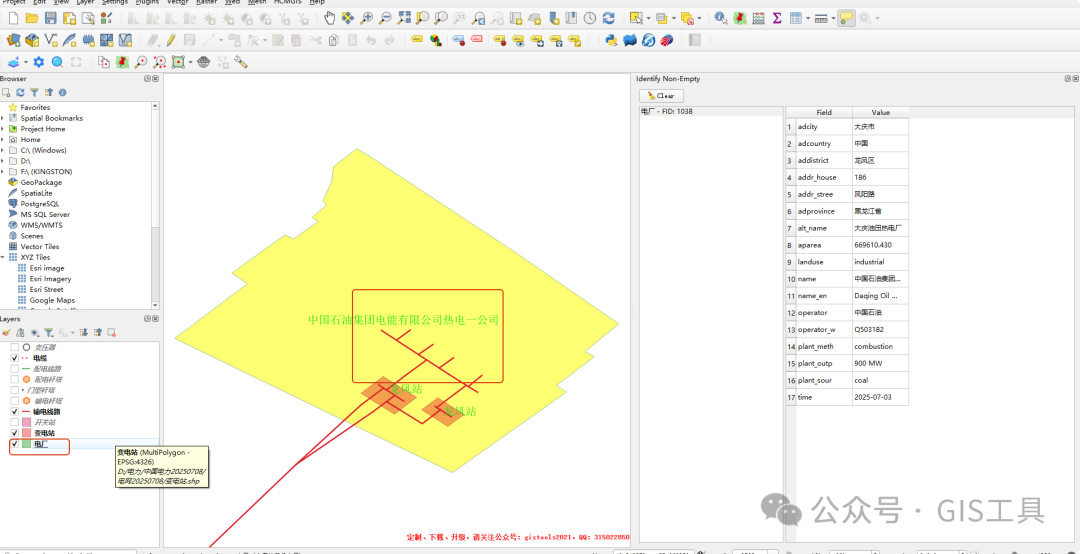Uncheck the 电缆 layer checkbox
The height and width of the screenshot is (554, 1080).
14,358
